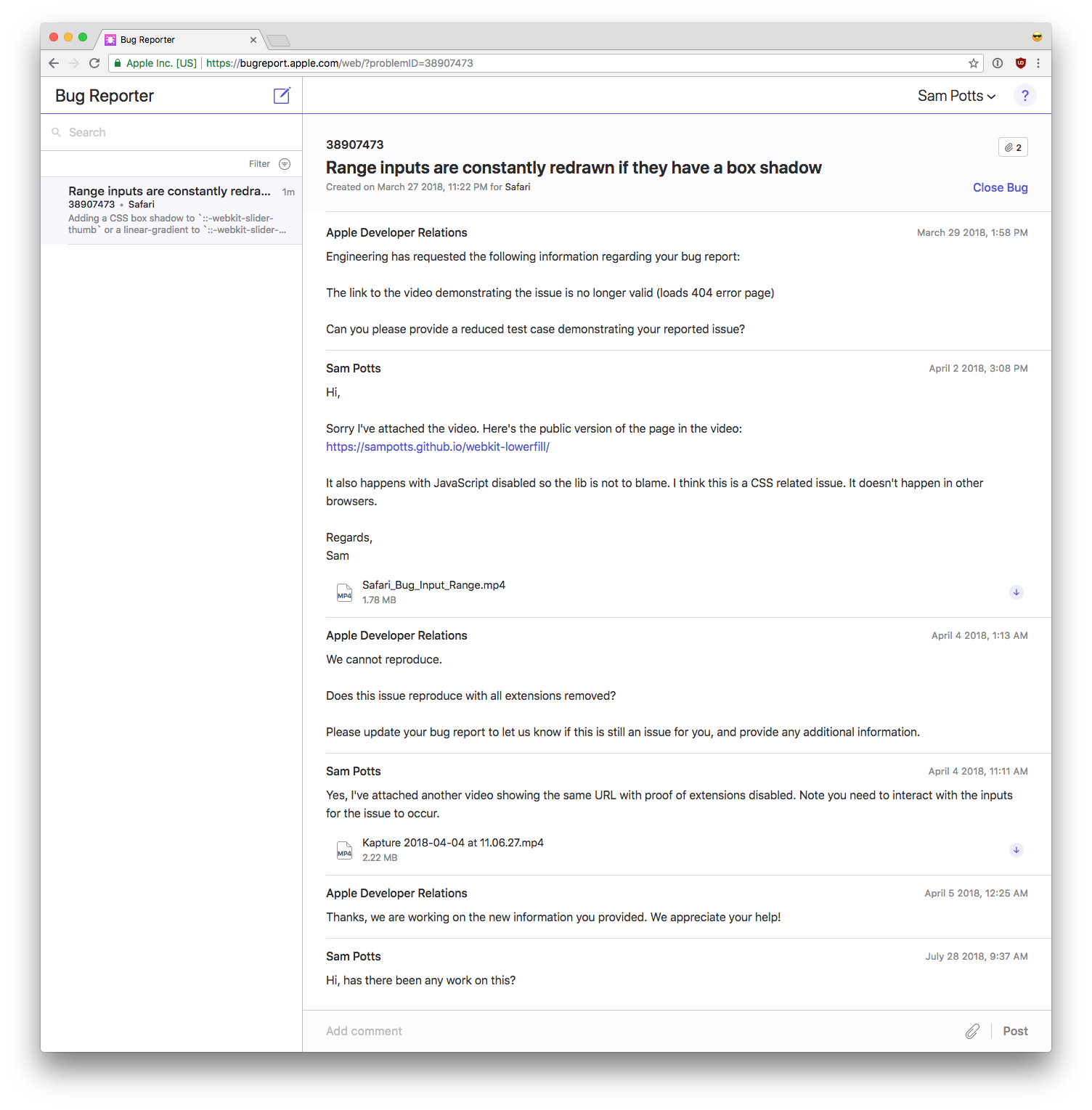The width and height of the screenshot is (1092, 1110).
Task: Click 'We cannot reproduce.' text
Action: tap(384, 659)
